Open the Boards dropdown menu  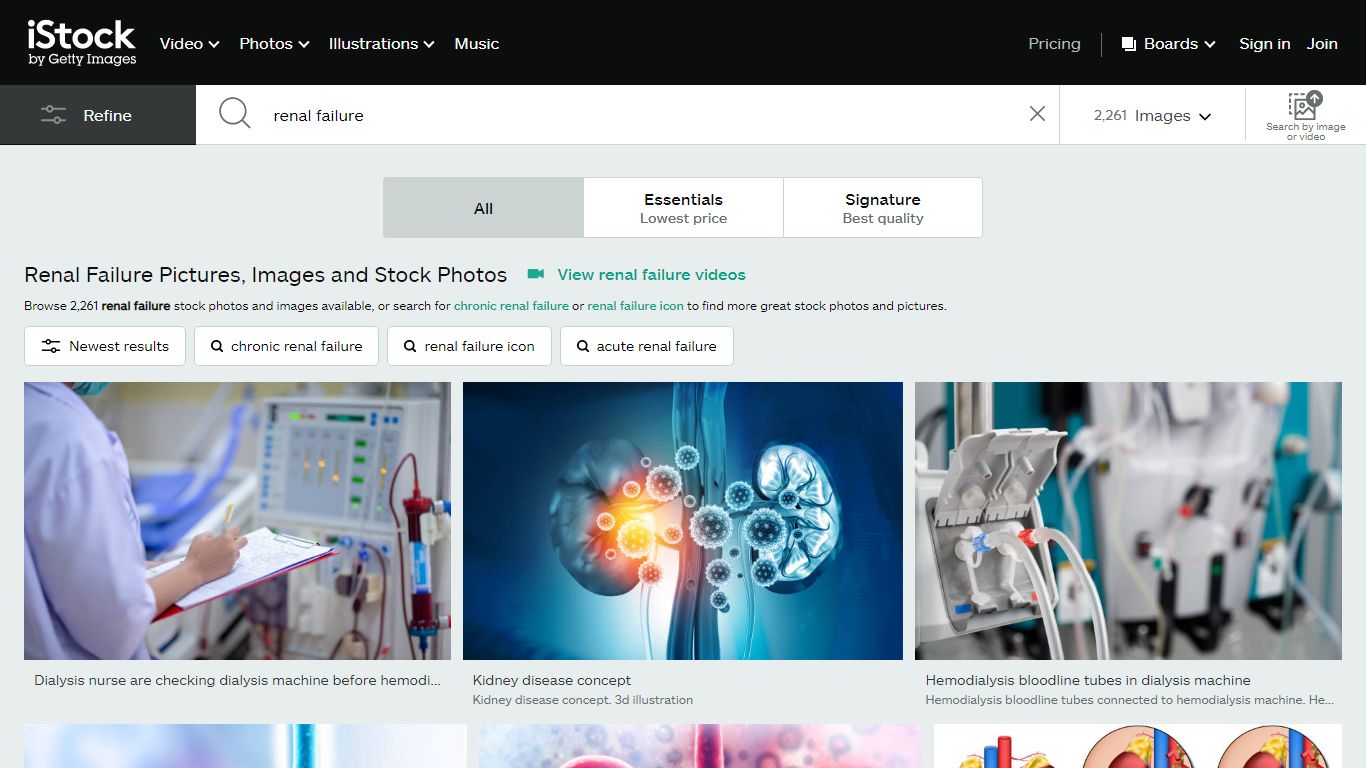coord(1169,44)
